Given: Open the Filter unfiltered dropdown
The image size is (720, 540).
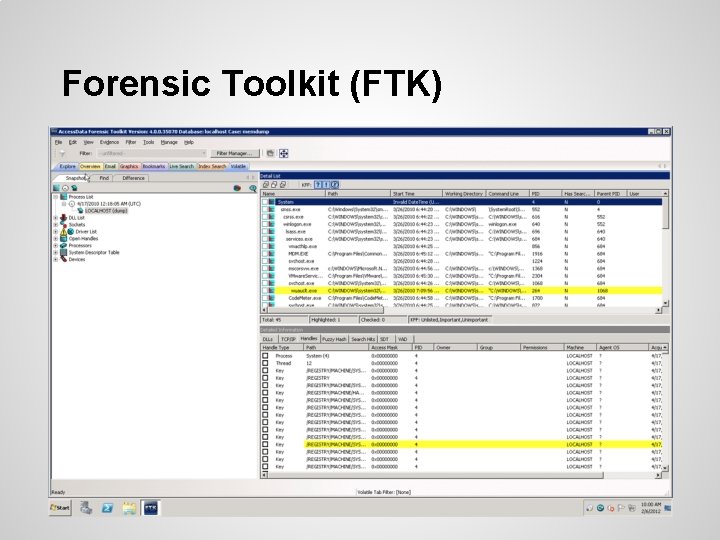Looking at the screenshot, I should [152, 153].
